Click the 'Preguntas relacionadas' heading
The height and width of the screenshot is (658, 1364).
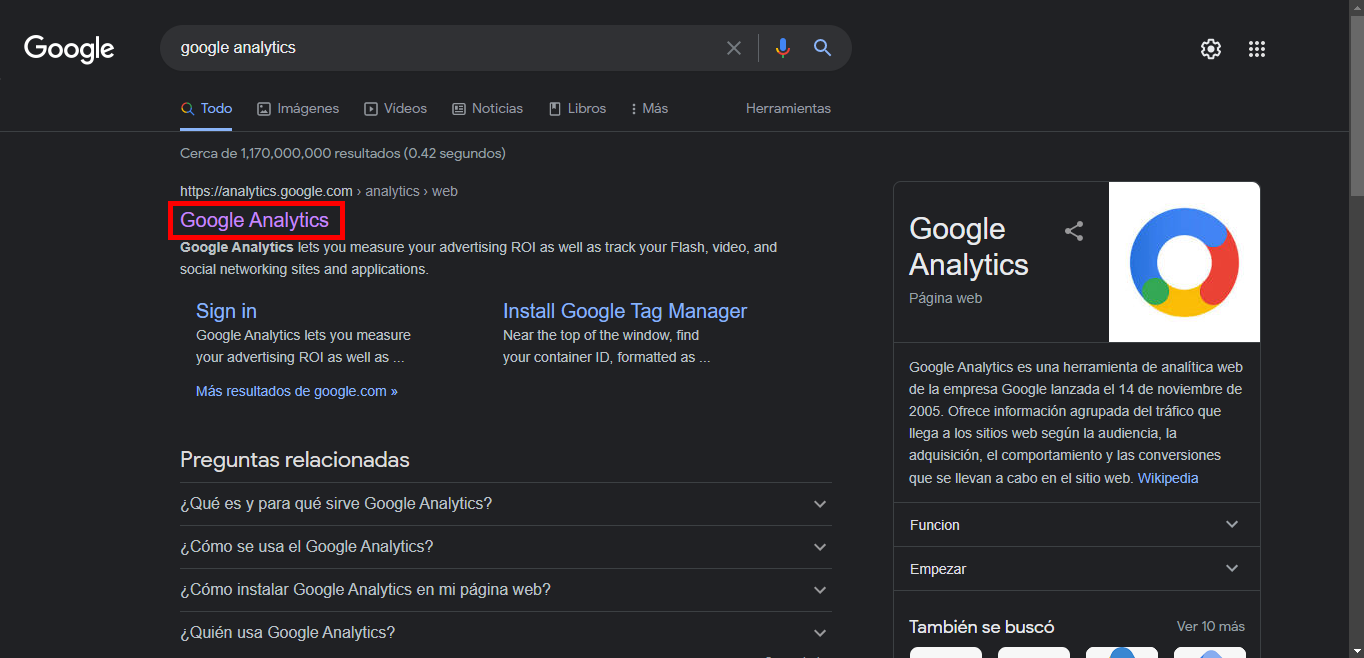point(295,460)
